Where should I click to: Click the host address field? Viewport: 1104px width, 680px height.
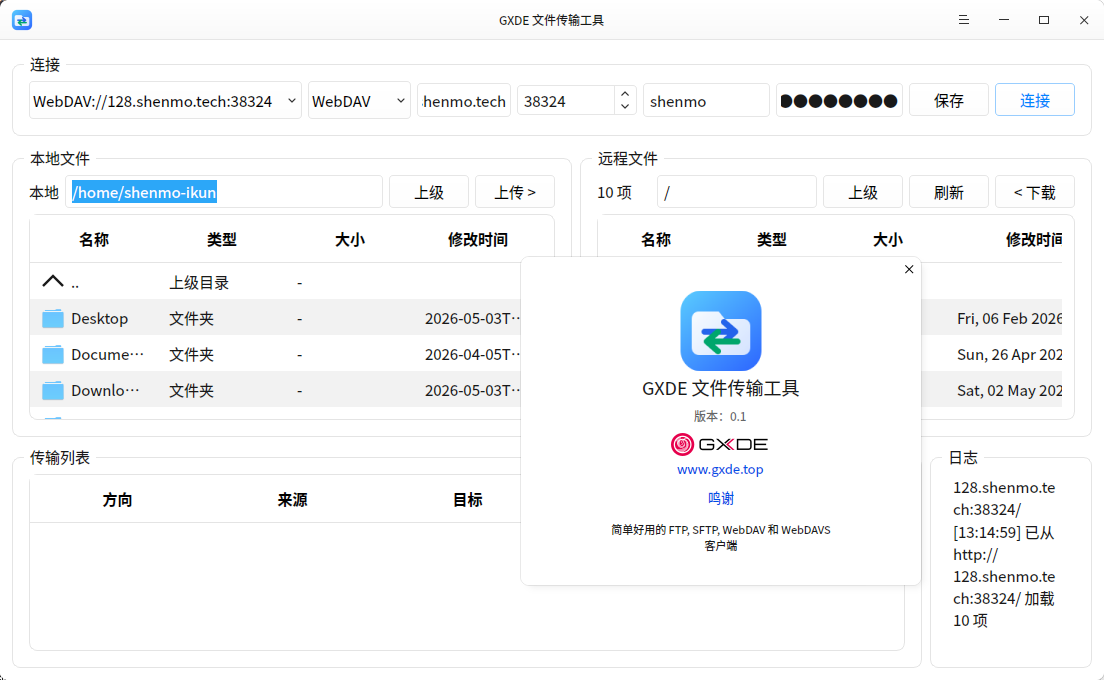[x=464, y=101]
